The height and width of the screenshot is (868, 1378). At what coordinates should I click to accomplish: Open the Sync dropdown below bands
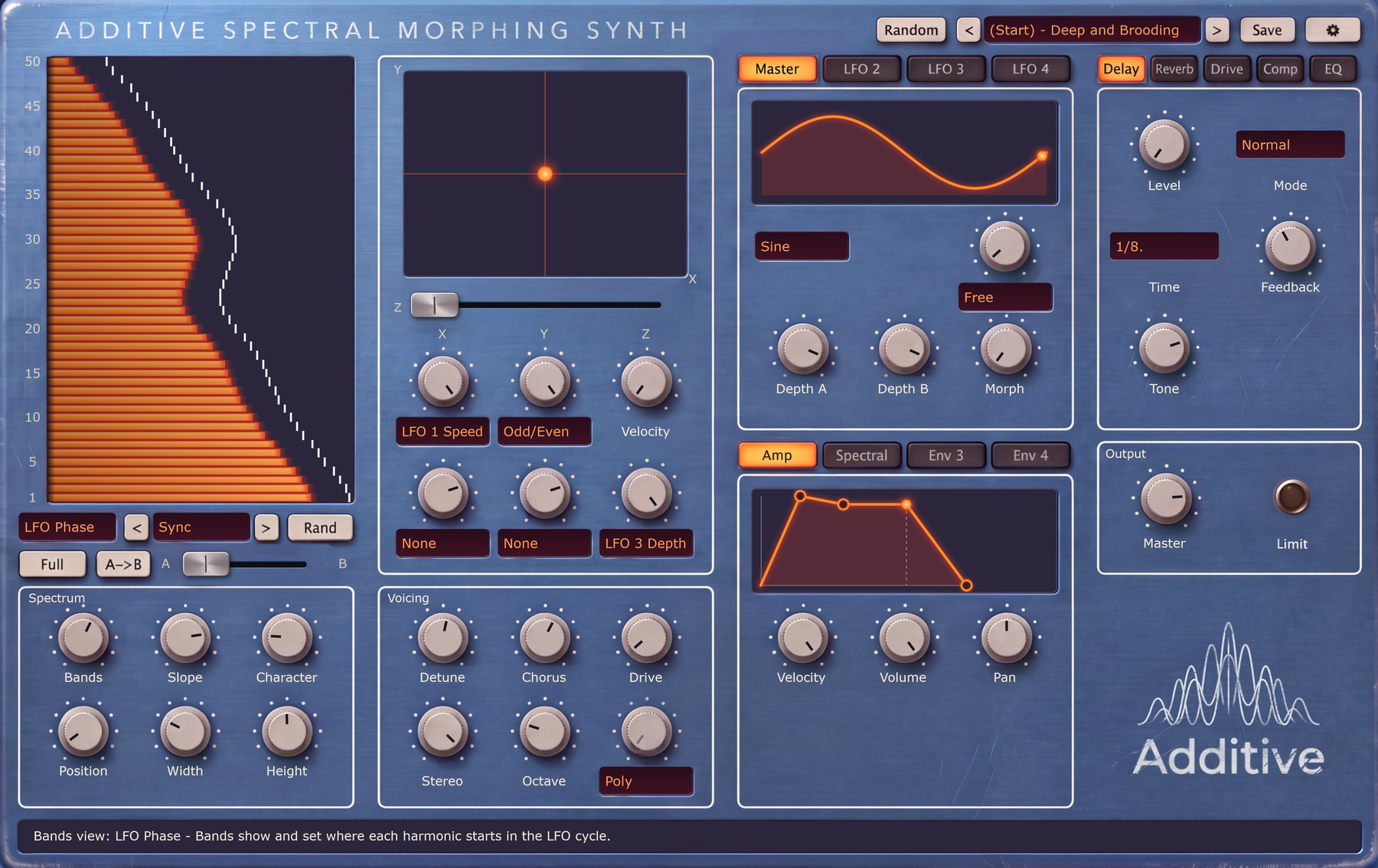click(x=201, y=527)
